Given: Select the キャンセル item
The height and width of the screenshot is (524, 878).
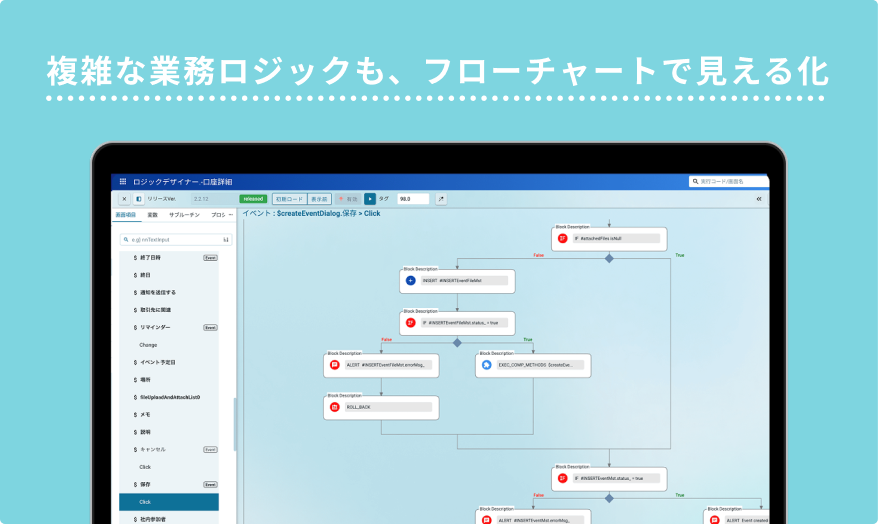Looking at the screenshot, I should (x=152, y=449).
